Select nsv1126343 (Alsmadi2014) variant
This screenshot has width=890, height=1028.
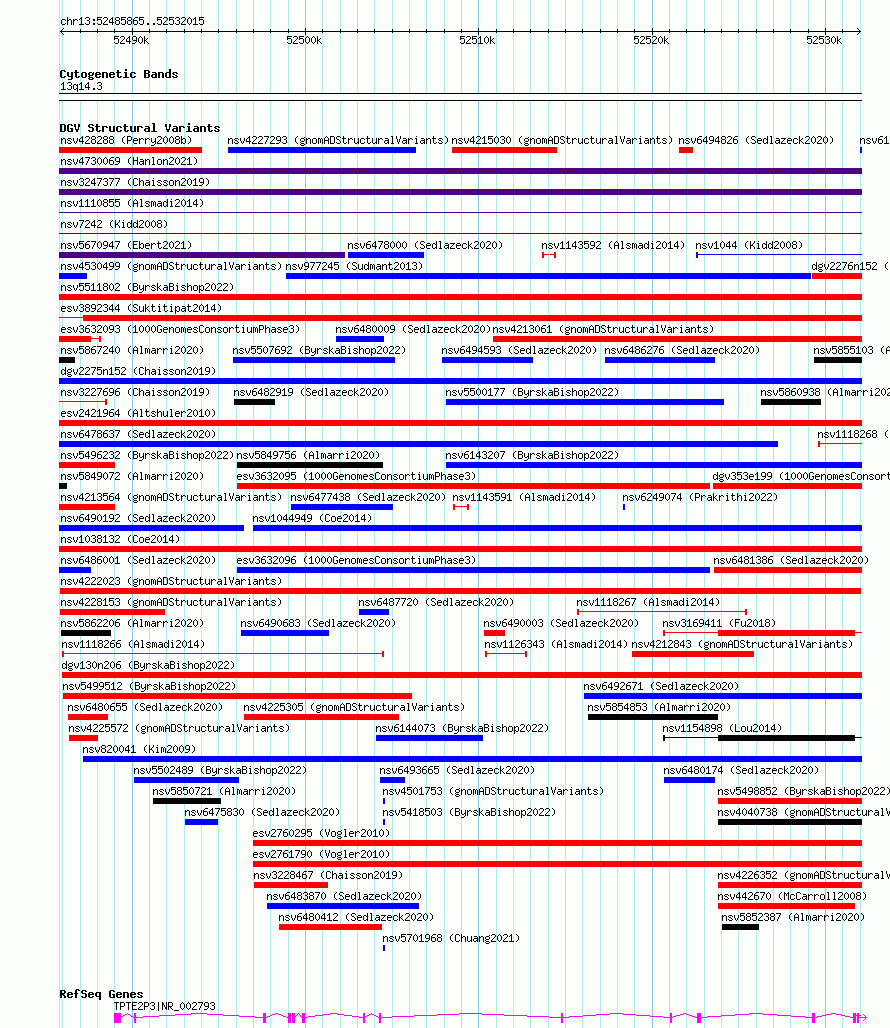(506, 654)
